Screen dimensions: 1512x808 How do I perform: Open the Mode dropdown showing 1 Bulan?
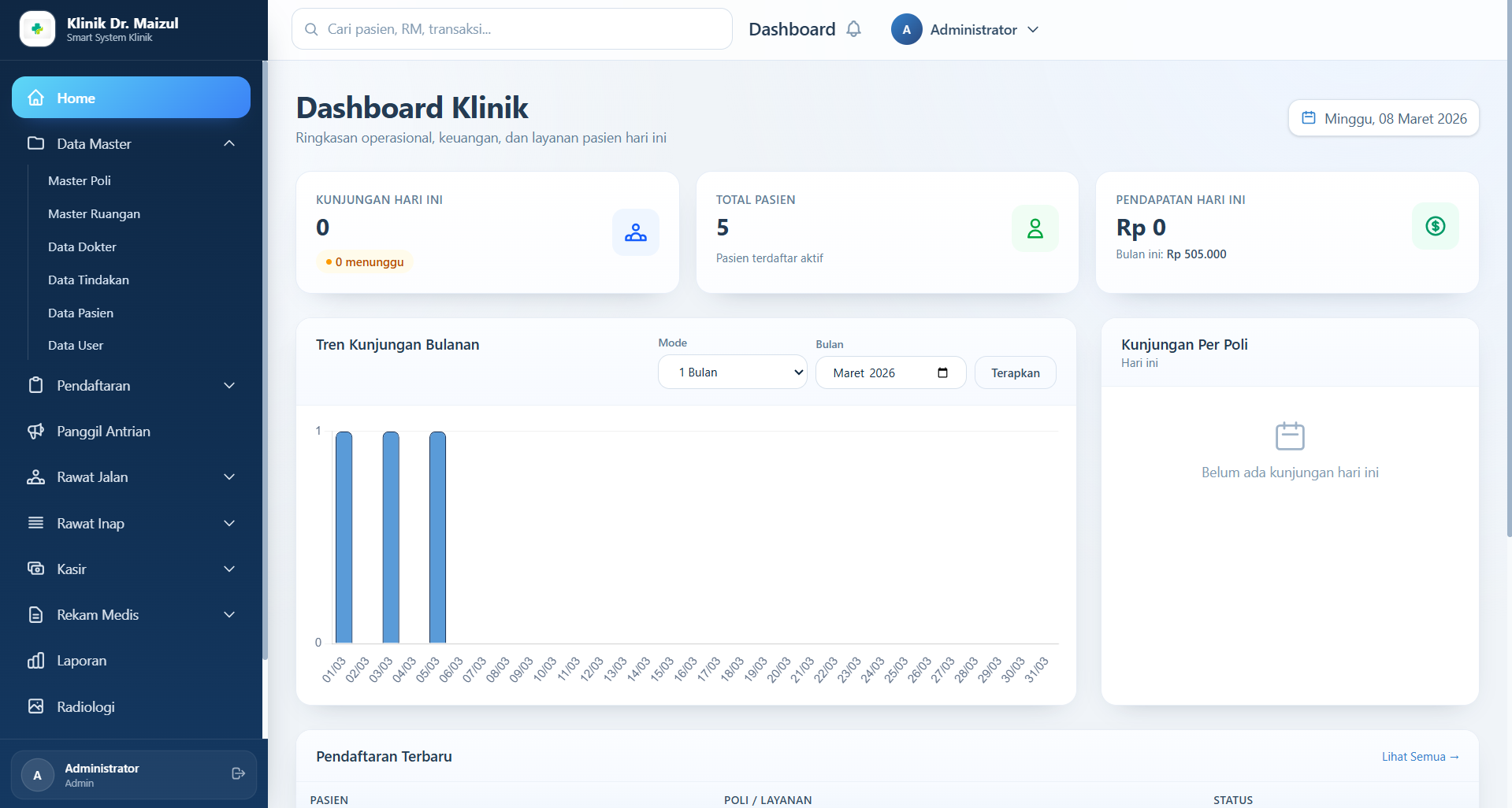[732, 372]
